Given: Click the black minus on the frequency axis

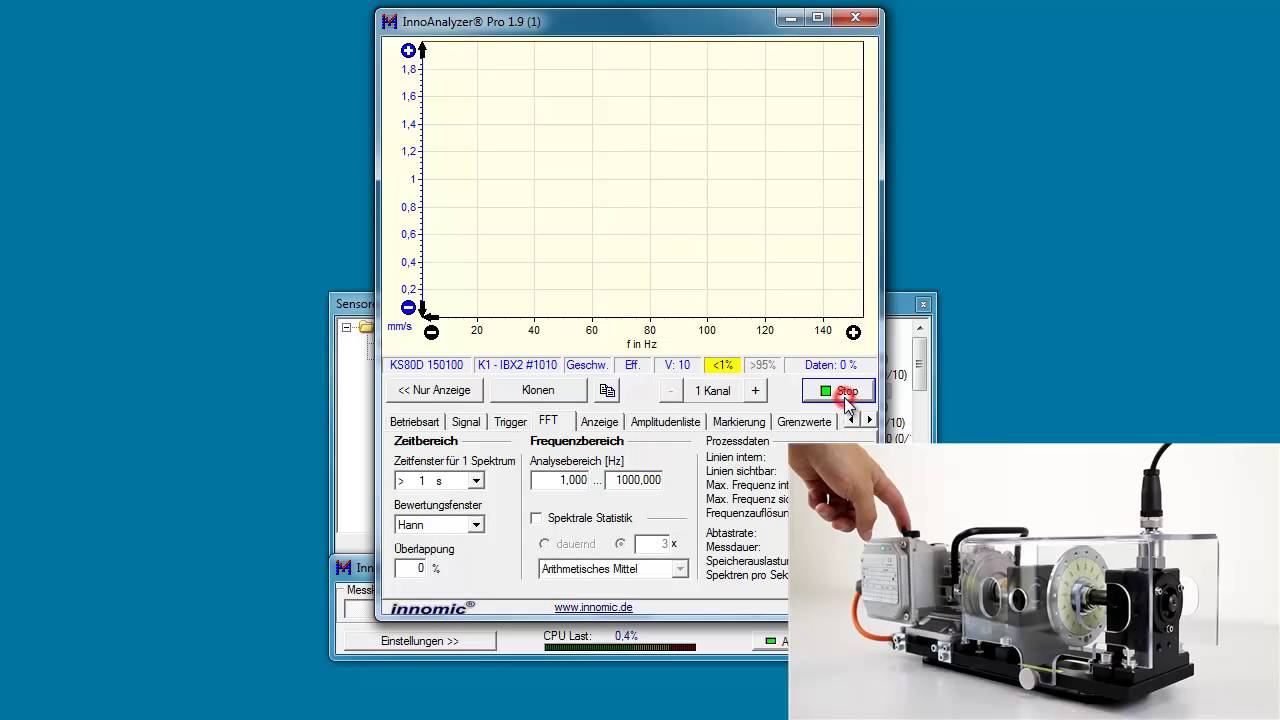Looking at the screenshot, I should [x=431, y=332].
